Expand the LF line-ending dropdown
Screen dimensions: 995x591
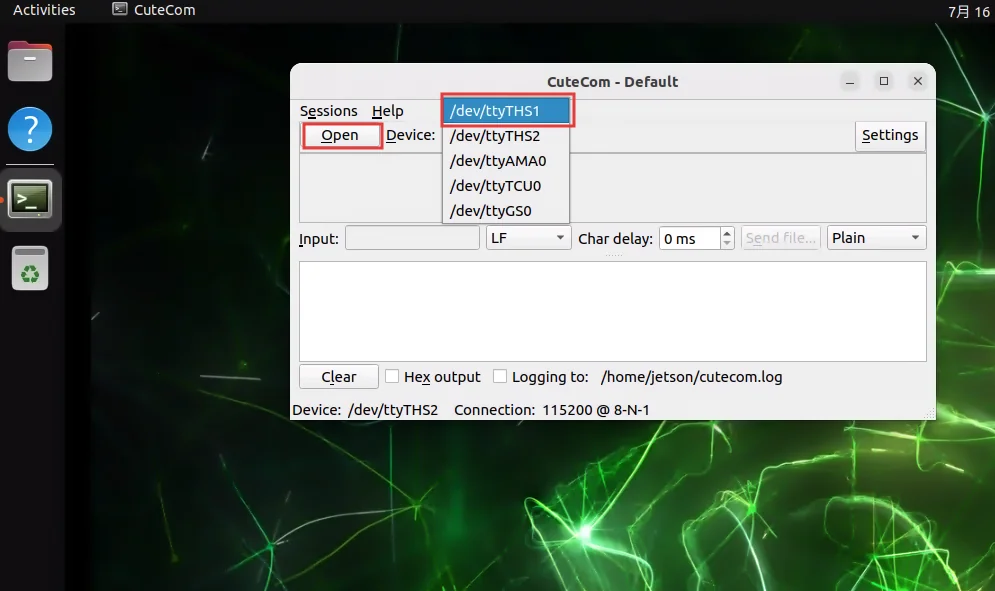(x=528, y=238)
